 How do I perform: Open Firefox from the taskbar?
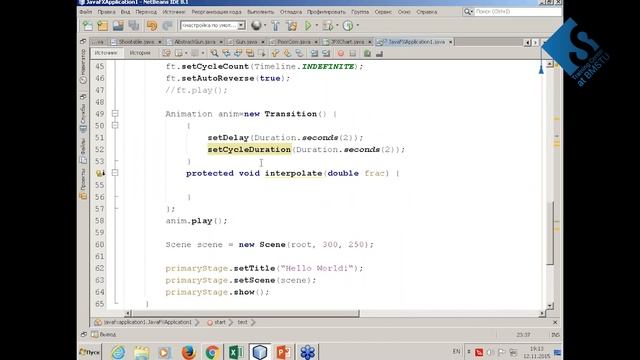pos(188,352)
